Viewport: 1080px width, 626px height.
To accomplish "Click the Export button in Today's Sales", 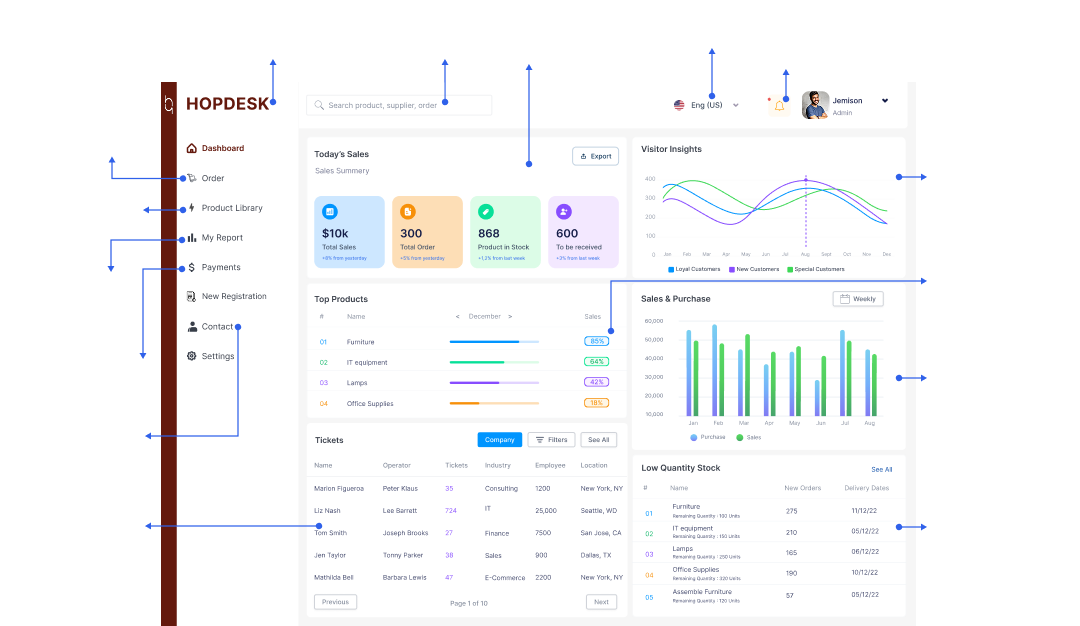I will point(595,156).
